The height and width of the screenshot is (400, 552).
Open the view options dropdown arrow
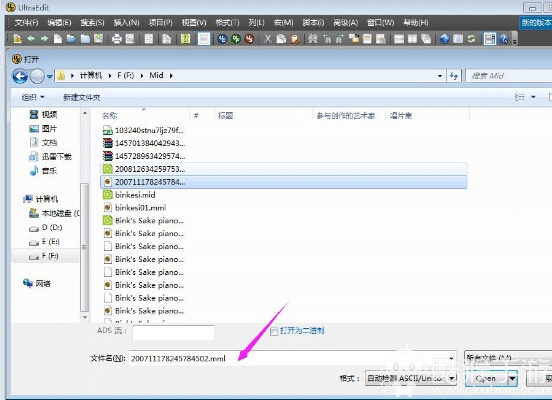[x=533, y=97]
